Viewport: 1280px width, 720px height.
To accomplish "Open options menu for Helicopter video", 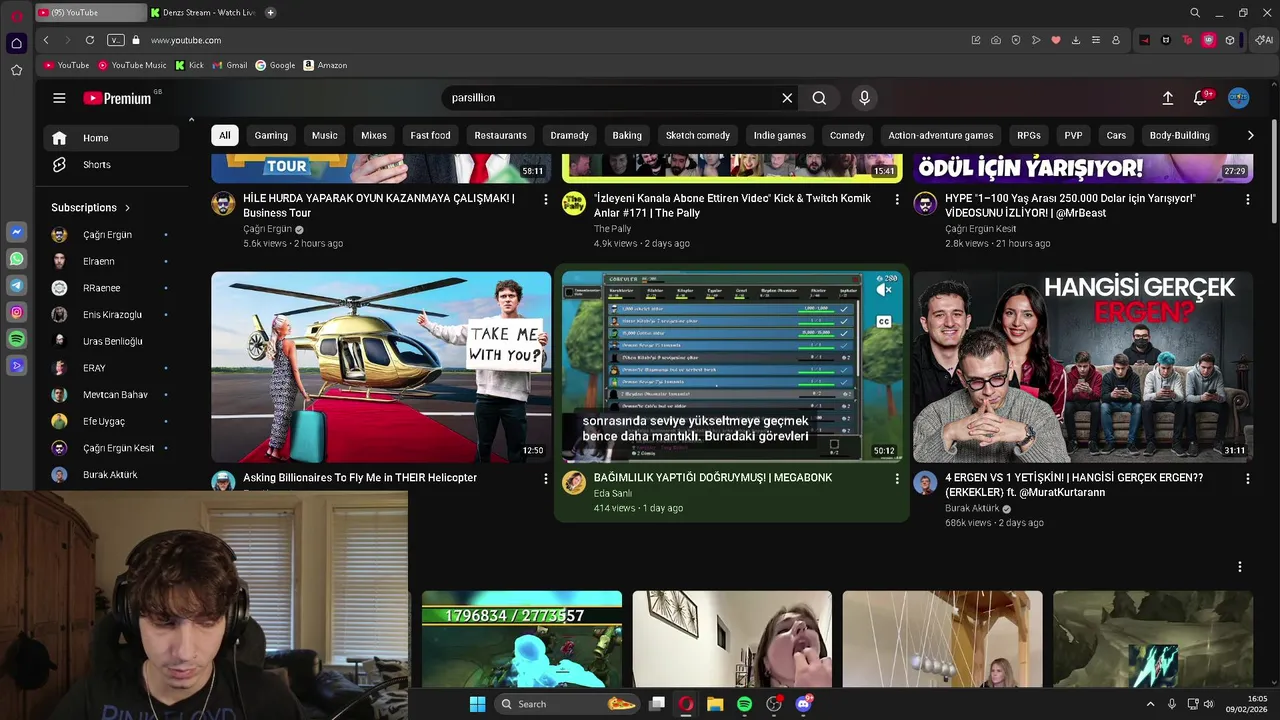I will tap(545, 479).
